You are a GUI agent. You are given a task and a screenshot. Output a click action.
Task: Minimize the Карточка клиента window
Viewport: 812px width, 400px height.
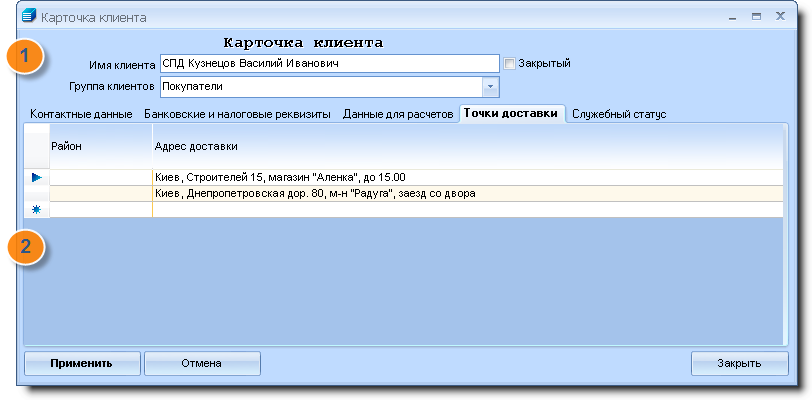coord(733,17)
